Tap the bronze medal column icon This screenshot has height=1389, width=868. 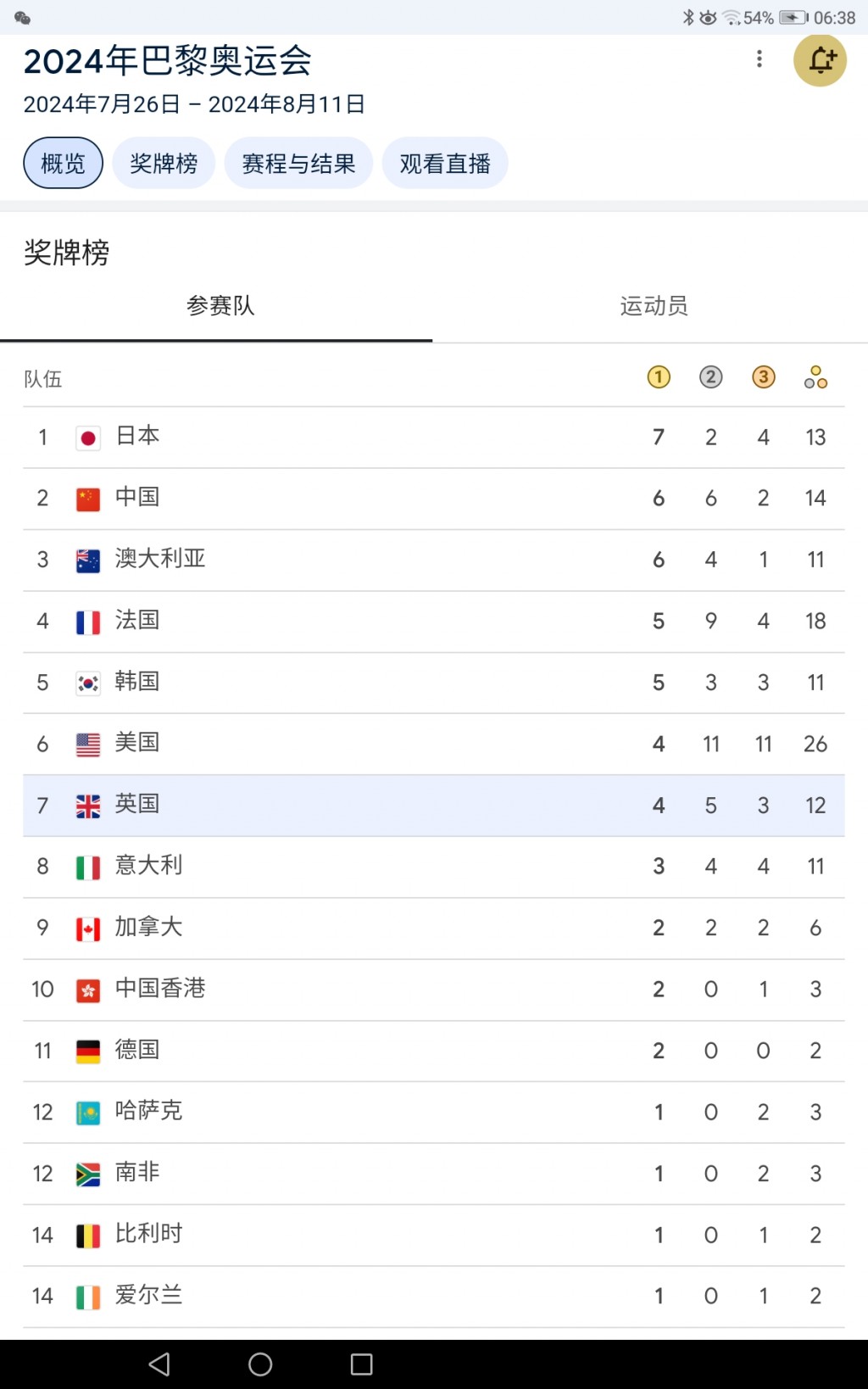click(764, 377)
